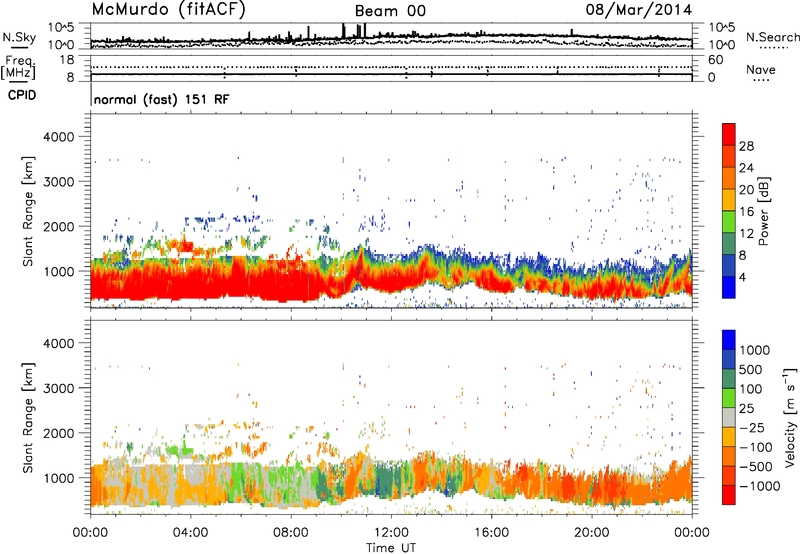Click the power panel 'Slant Range [km]' label

[x=28, y=211]
